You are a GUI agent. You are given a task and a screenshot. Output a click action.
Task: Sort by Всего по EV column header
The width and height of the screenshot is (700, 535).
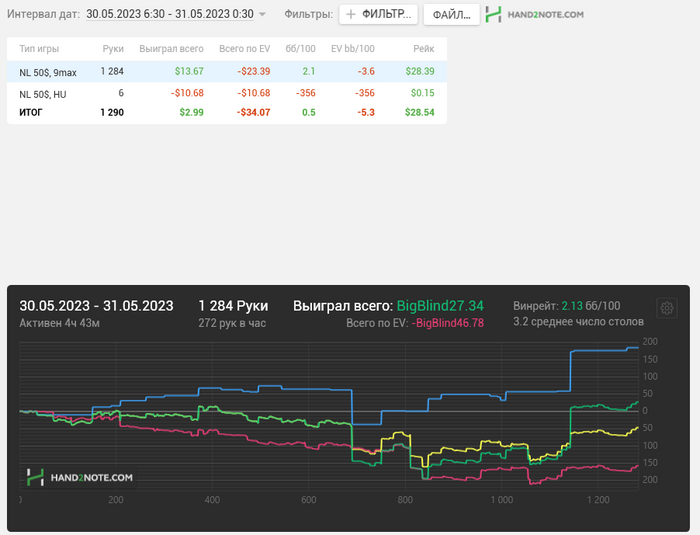point(245,49)
